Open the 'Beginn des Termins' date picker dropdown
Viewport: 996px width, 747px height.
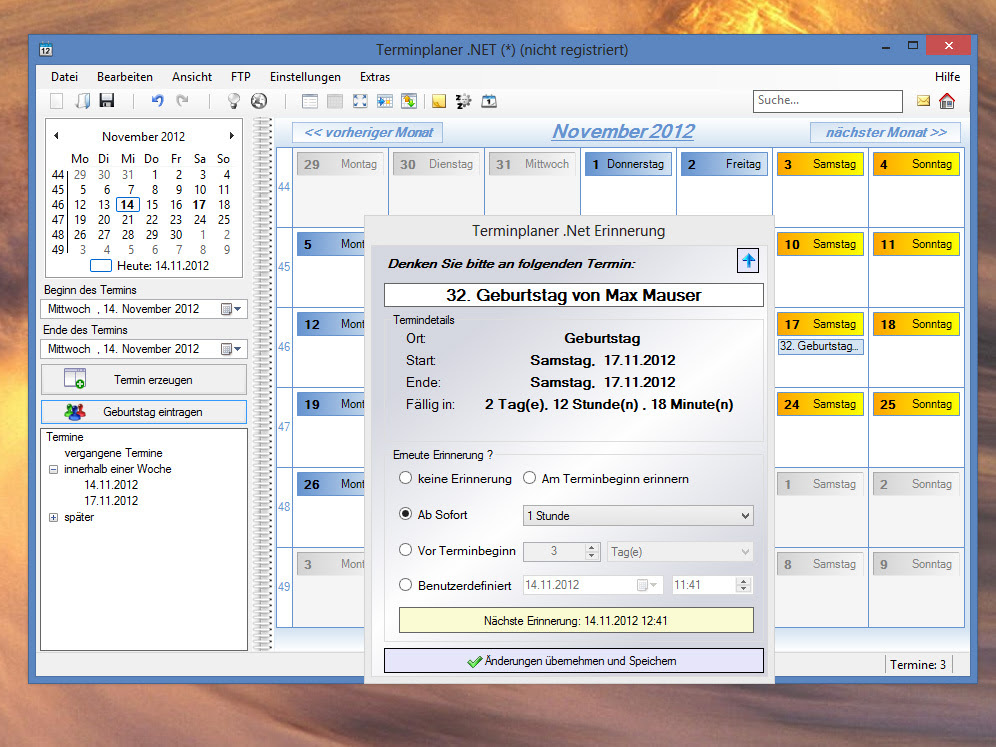tap(232, 309)
